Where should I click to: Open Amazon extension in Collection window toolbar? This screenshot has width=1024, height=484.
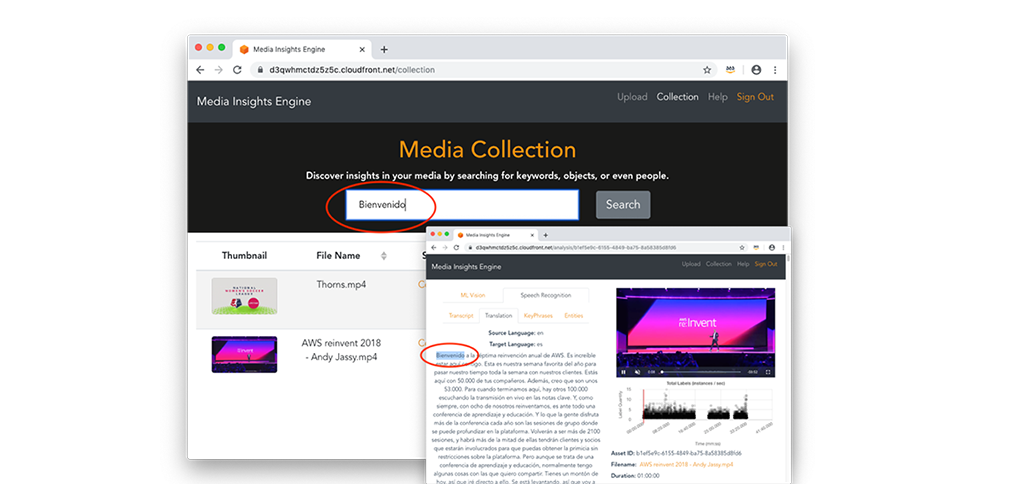click(730, 70)
